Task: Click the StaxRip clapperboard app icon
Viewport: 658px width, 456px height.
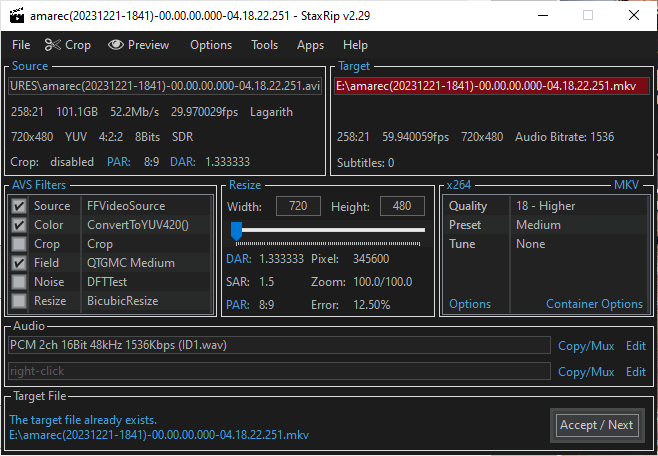Action: coord(17,16)
